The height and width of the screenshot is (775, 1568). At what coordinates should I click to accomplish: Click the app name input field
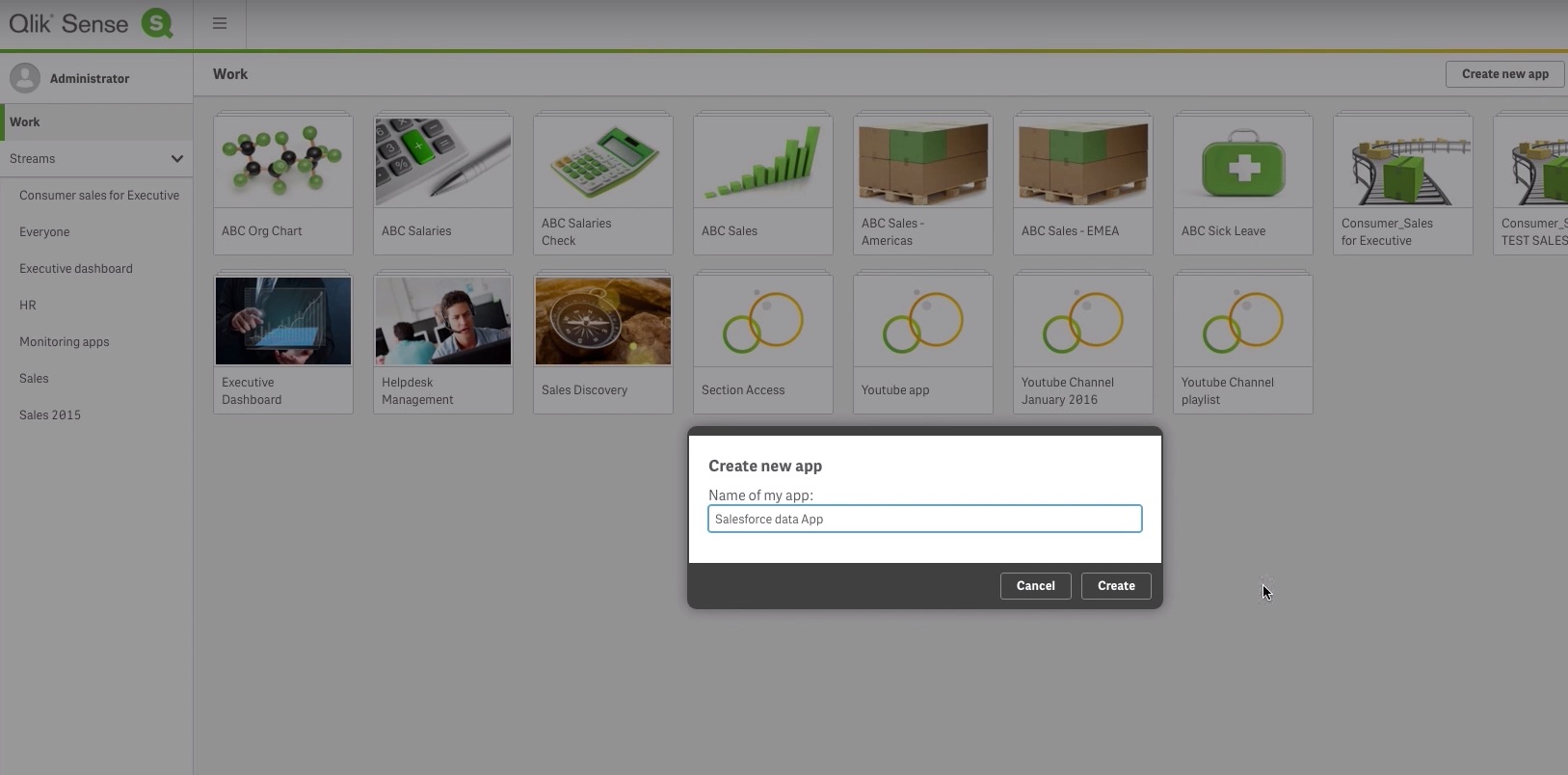click(925, 519)
